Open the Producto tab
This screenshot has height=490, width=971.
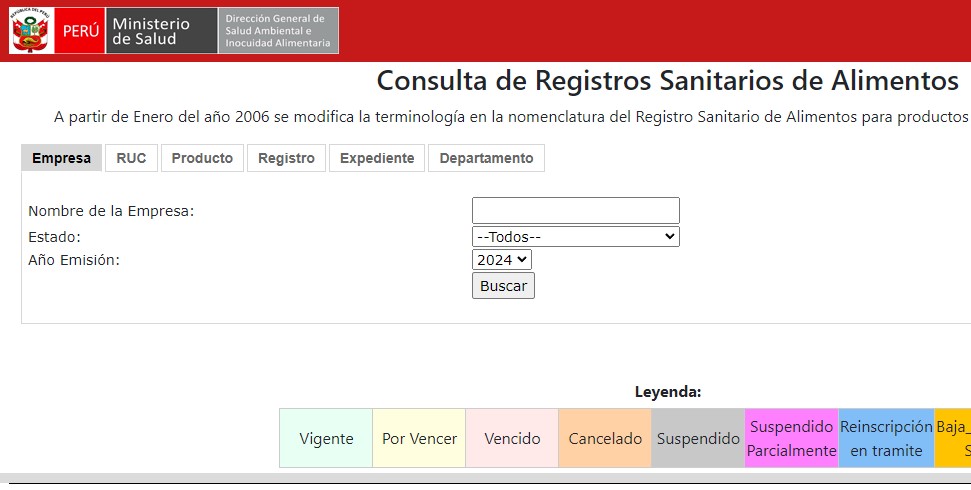[202, 158]
